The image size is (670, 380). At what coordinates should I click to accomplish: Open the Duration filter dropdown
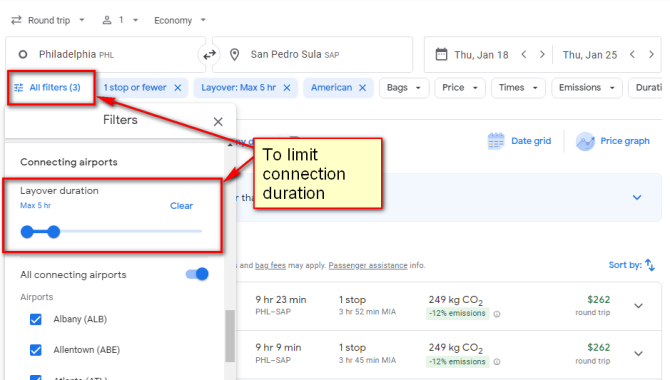click(x=645, y=88)
